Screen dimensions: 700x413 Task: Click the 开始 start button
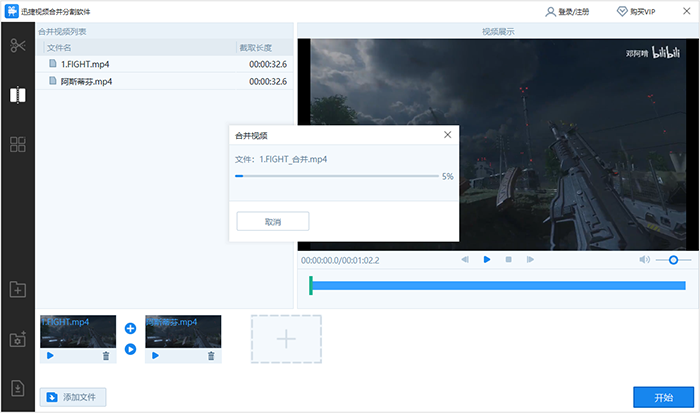point(663,397)
